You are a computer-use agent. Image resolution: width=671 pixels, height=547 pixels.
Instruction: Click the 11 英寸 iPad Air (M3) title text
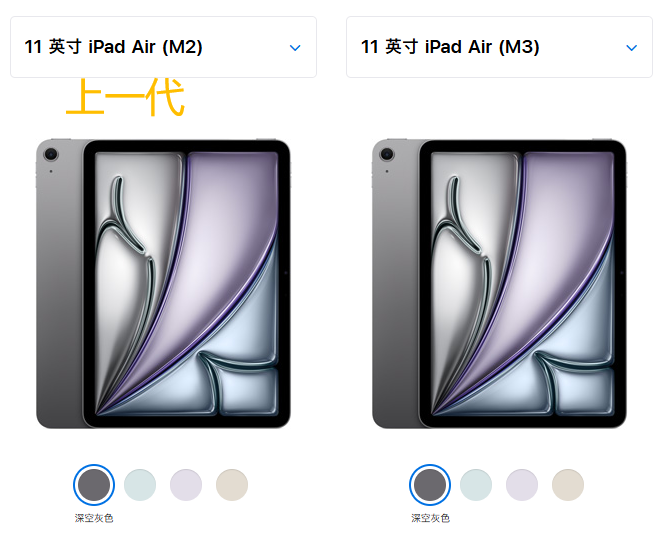tap(450, 47)
